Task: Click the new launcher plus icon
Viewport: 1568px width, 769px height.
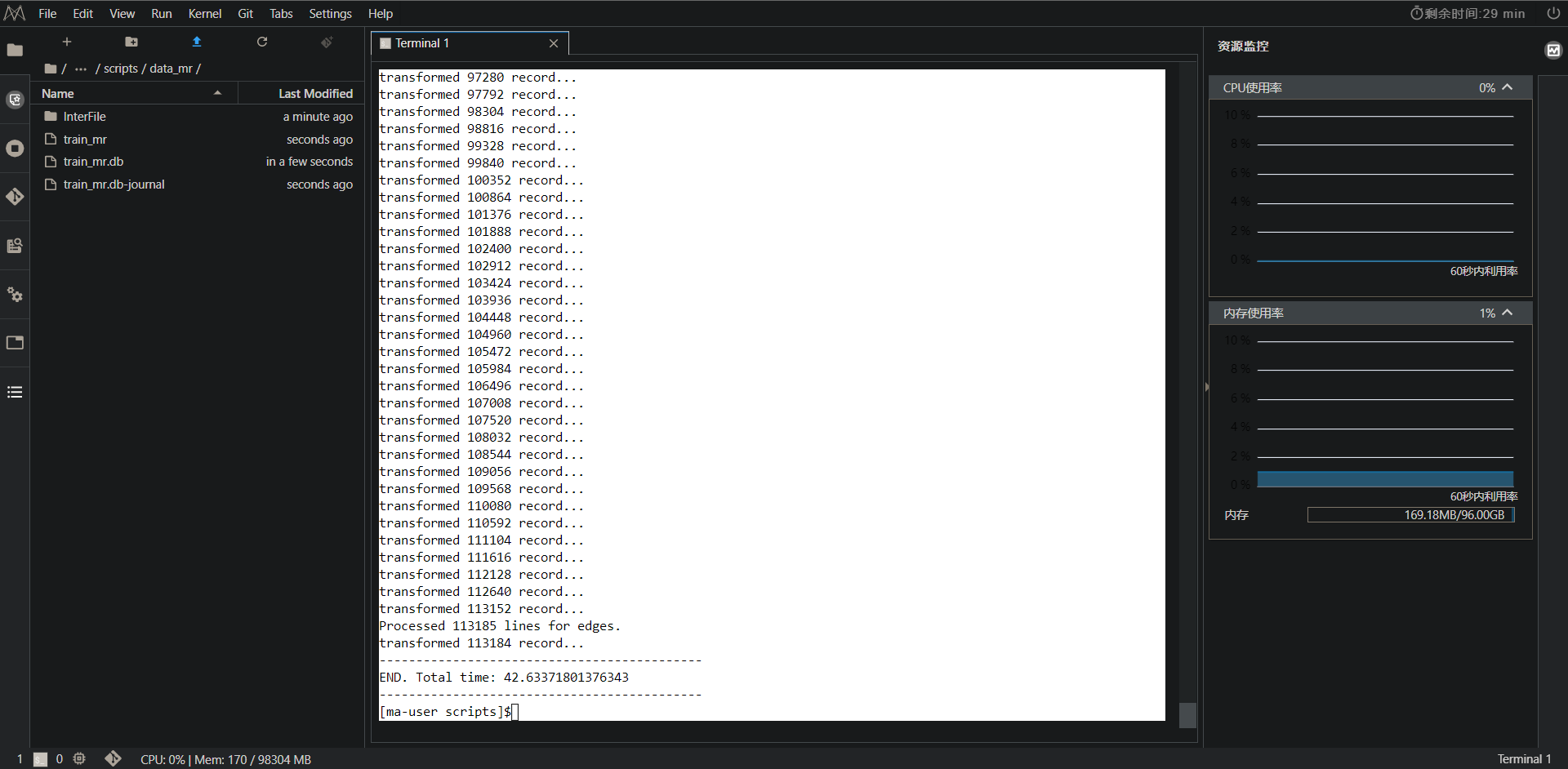Action: pos(67,42)
